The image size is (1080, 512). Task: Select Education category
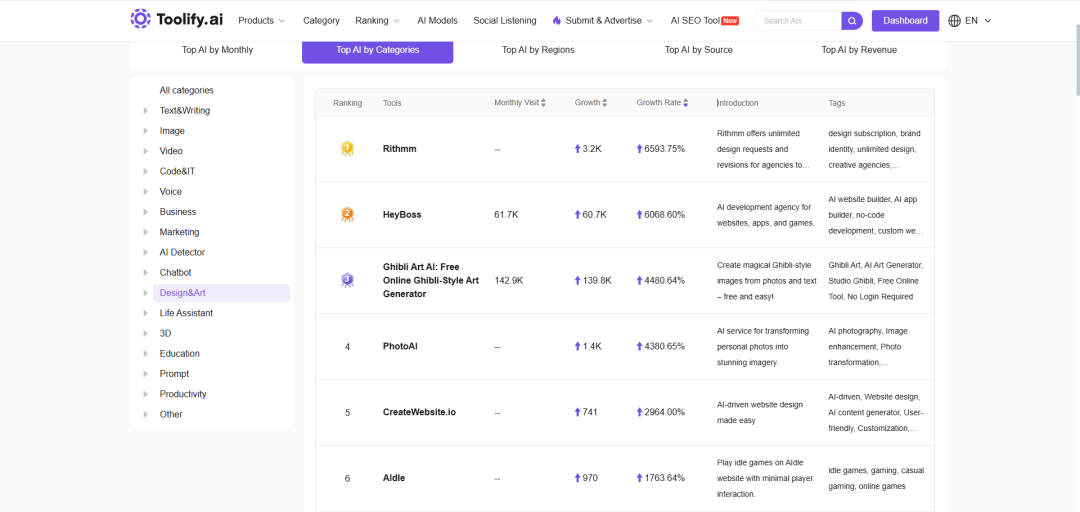pyautogui.click(x=180, y=354)
